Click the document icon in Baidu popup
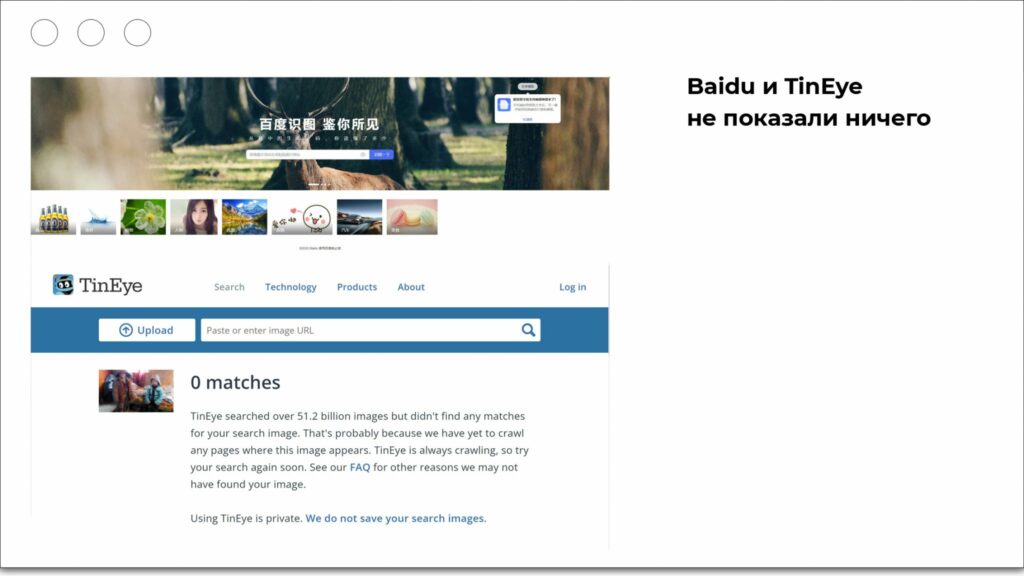This screenshot has height=576, width=1024. point(504,104)
